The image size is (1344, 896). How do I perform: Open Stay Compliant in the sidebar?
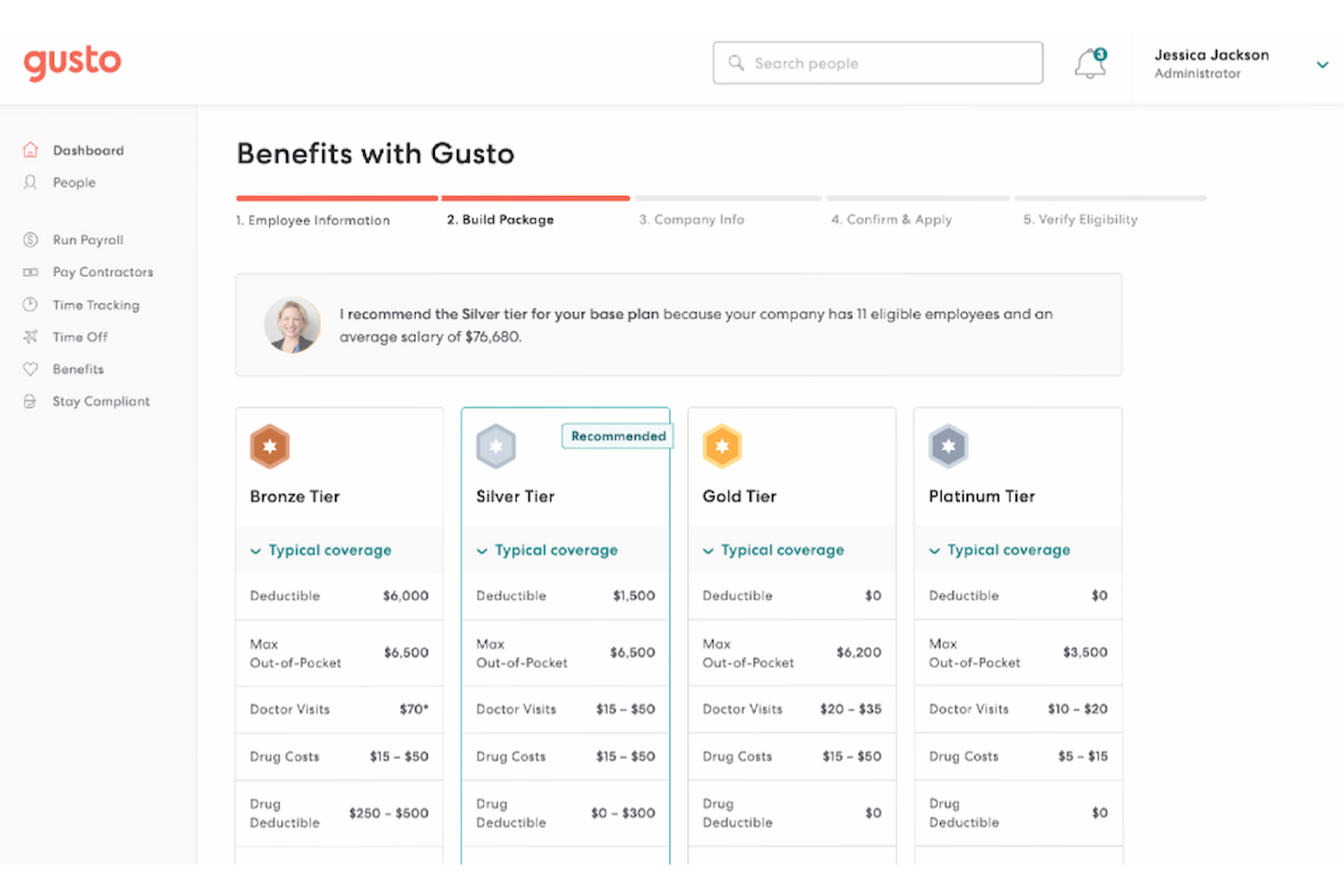click(101, 400)
